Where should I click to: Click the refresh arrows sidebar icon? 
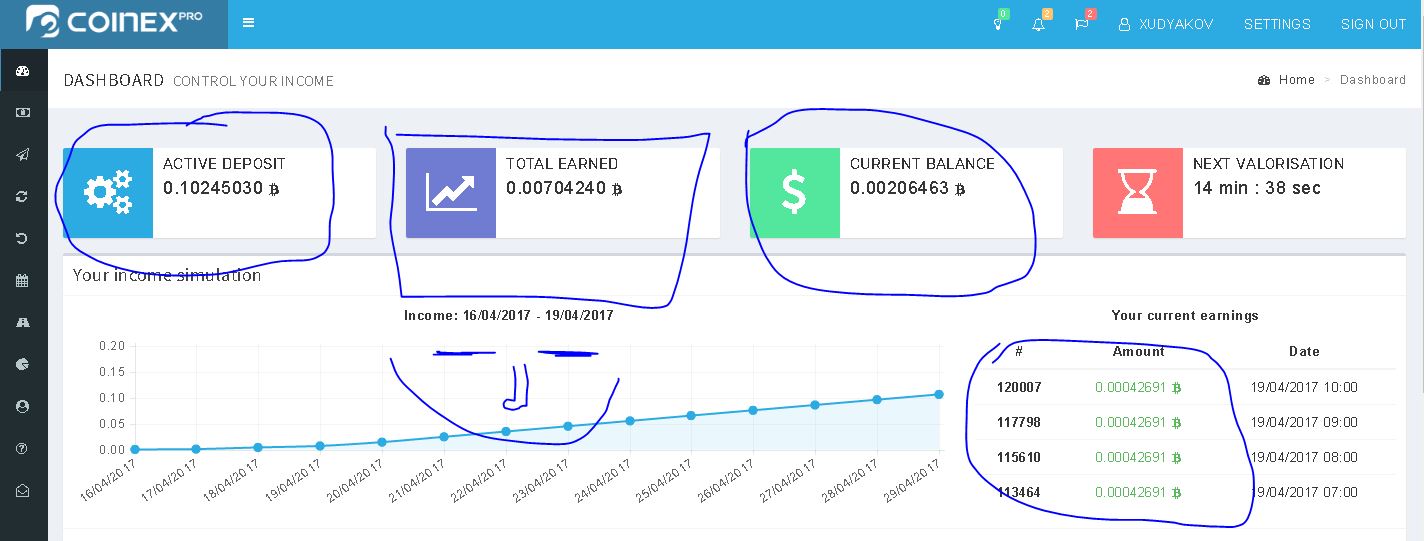tap(23, 196)
